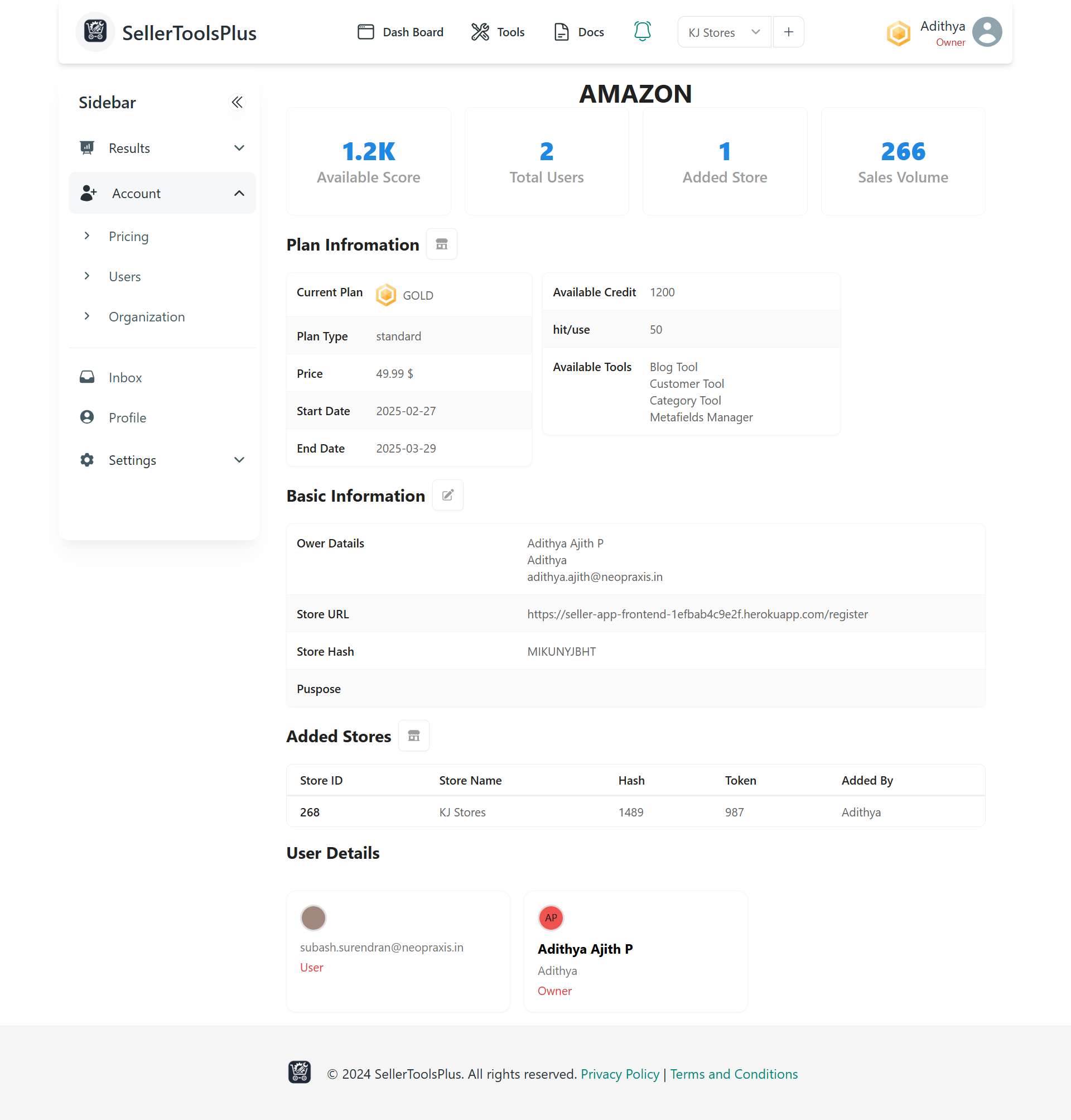
Task: Click the Account person-plus icon
Action: [x=88, y=193]
